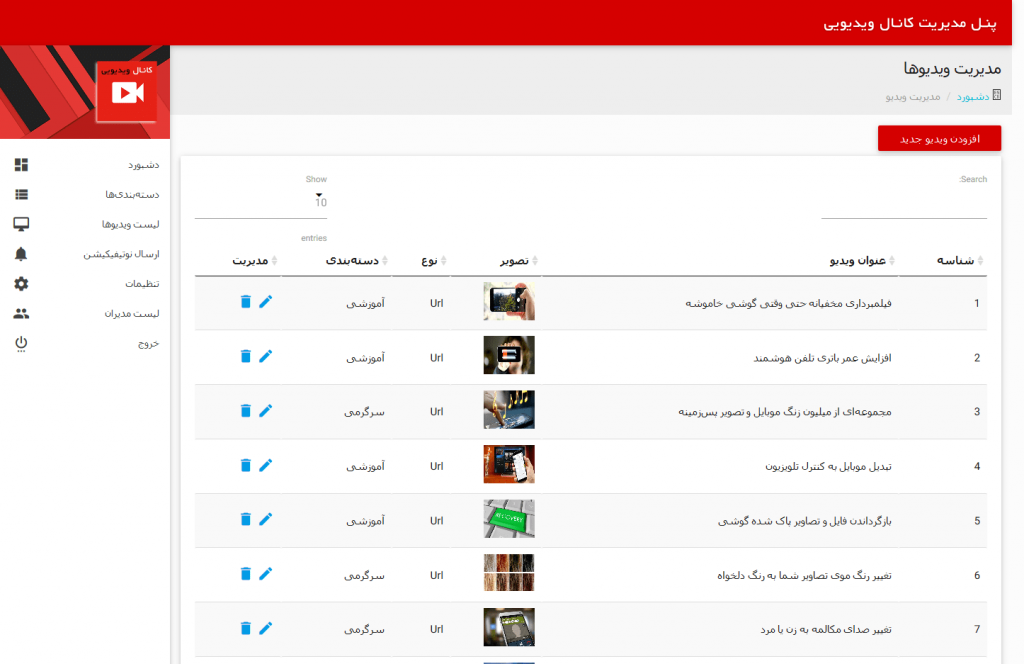Click title فیلمبرداری مخفیانه حتی وقتی گوشی خاموشه
Viewport: 1024px width, 664px height.
pos(788,303)
